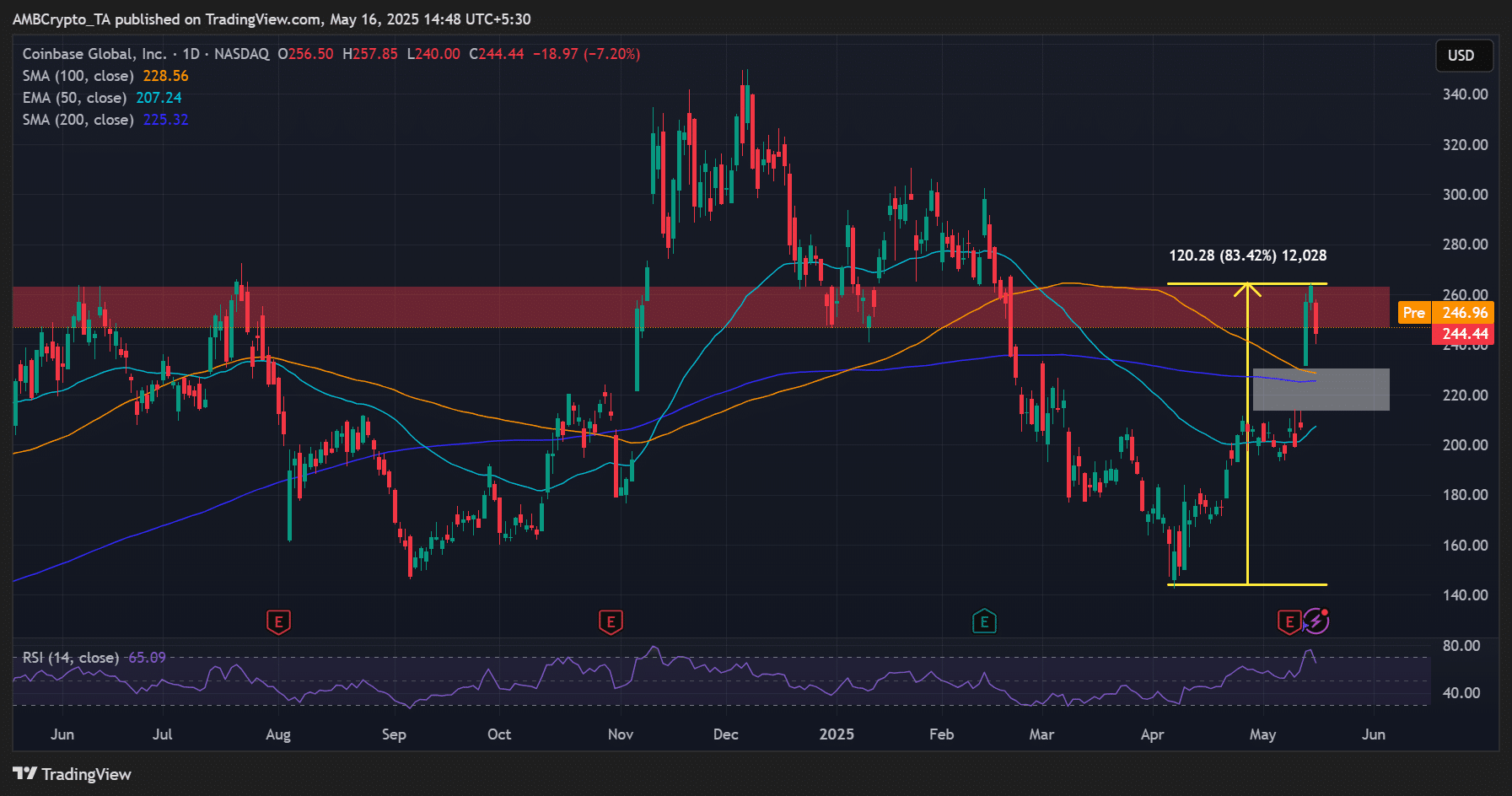Click the 140.00 price axis label
Screen dimensions: 1512x796
coord(1465,595)
